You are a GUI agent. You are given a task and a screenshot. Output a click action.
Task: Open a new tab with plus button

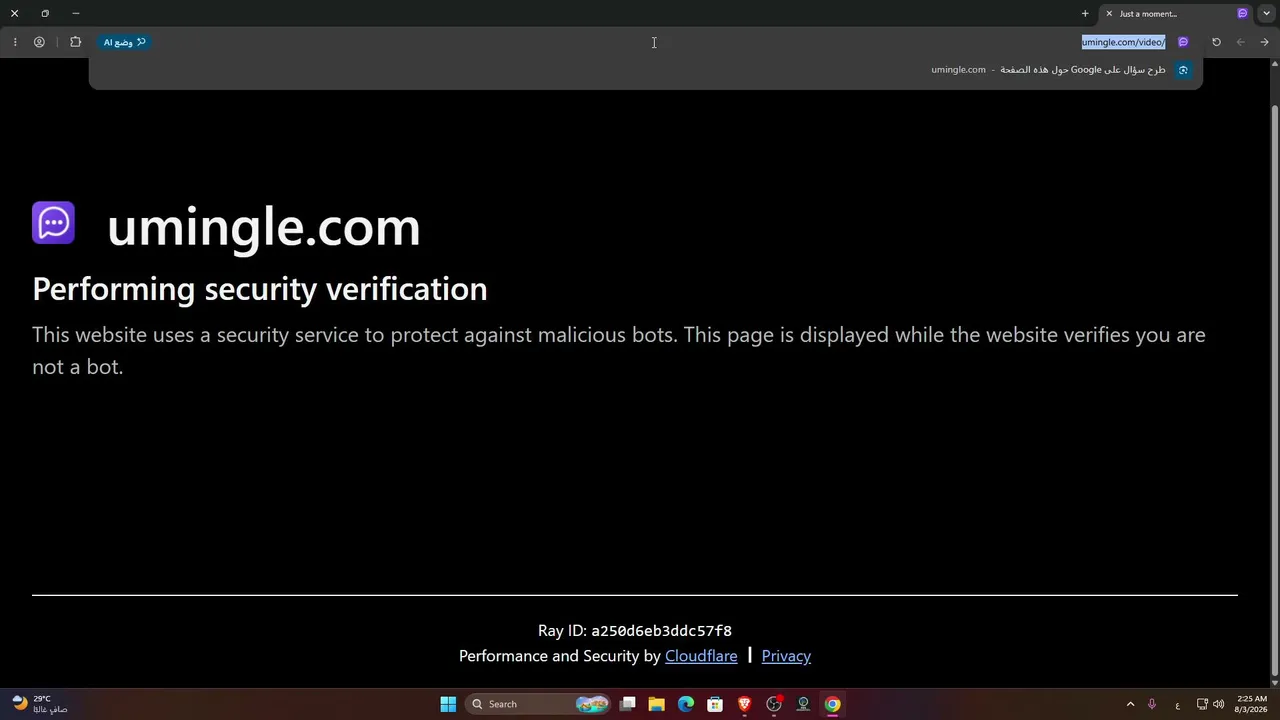tap(1085, 14)
